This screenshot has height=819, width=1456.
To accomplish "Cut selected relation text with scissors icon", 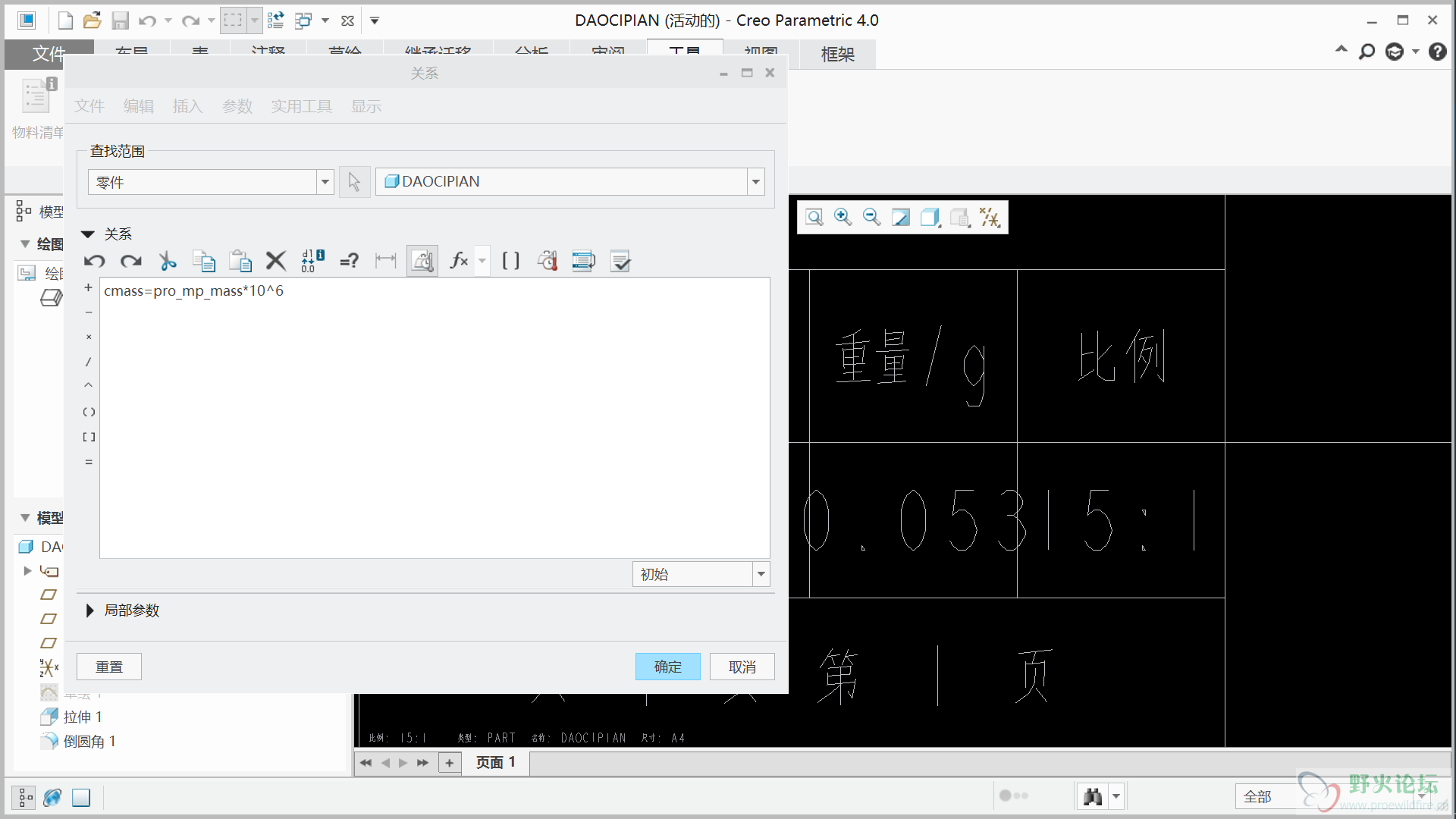I will 167,262.
